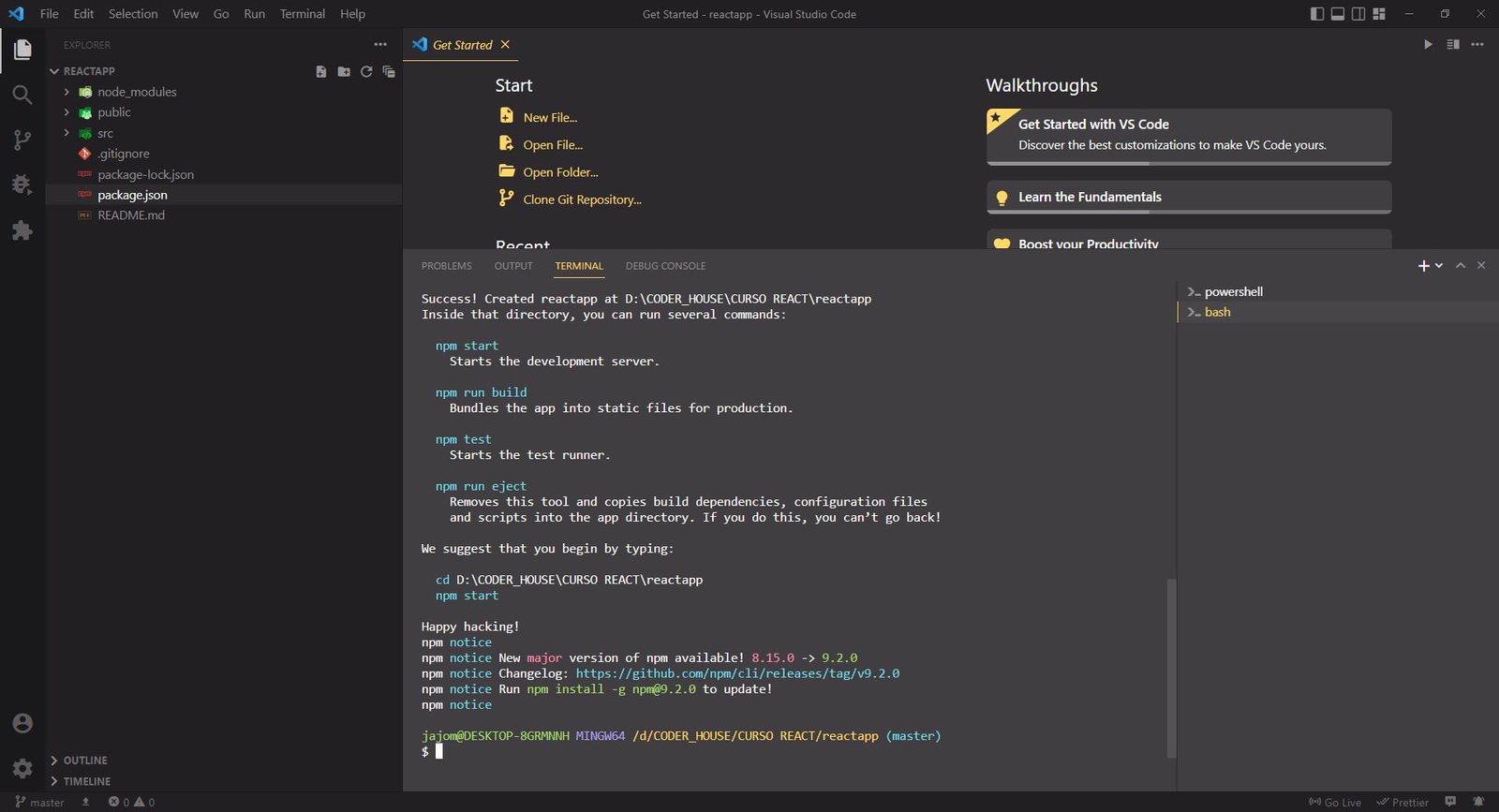Open the Help menu
Screen dimensions: 1499x812
click(x=352, y=14)
